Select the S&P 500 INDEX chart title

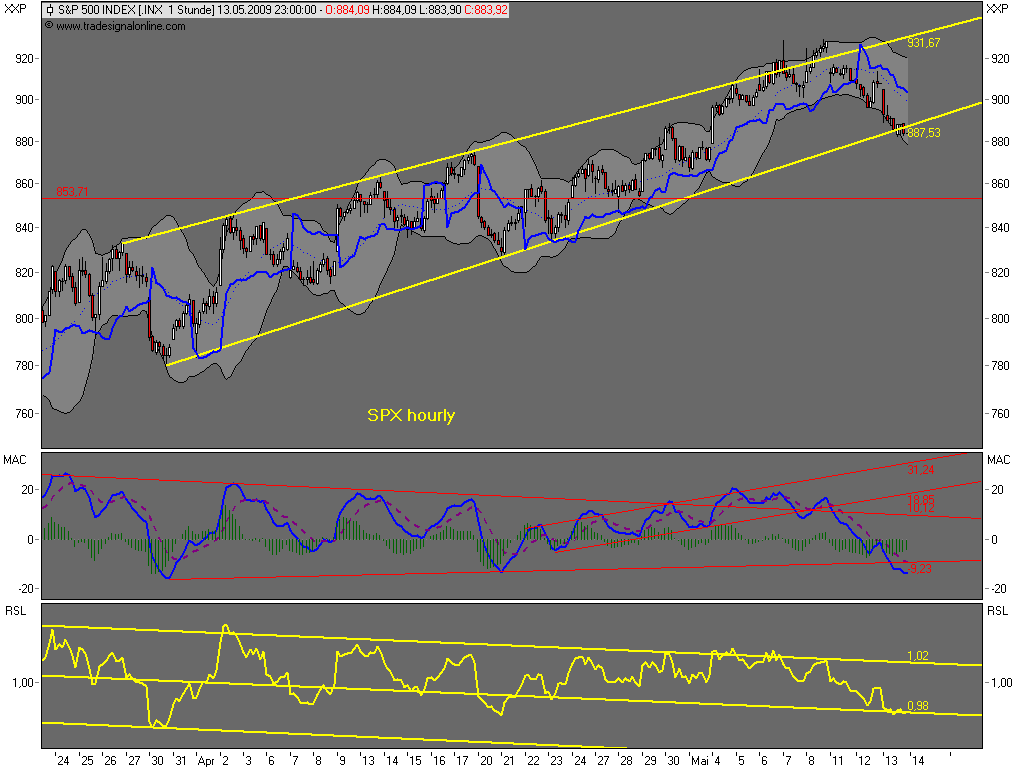click(x=97, y=10)
